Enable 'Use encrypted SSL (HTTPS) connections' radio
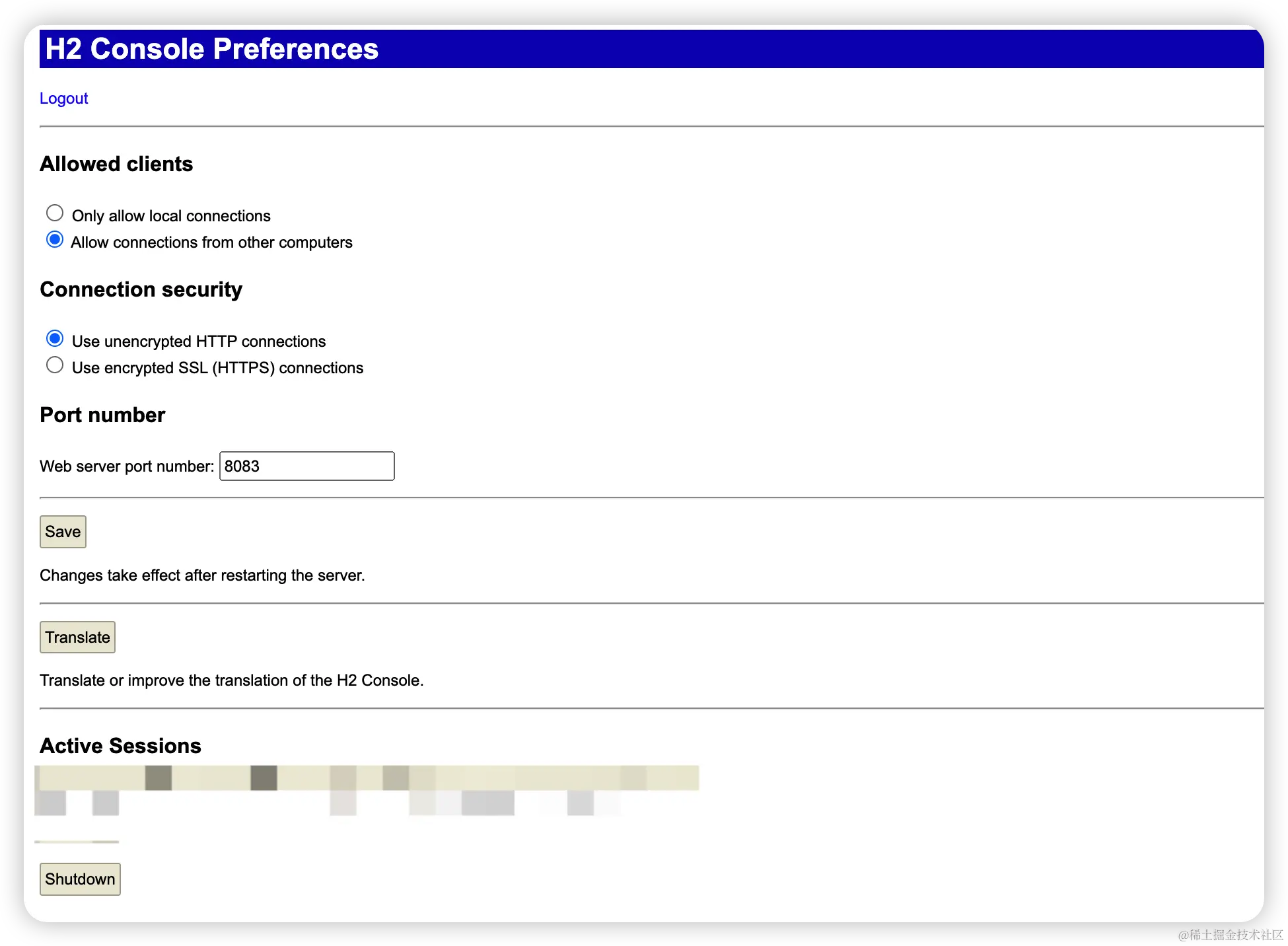1288x946 pixels. pos(55,365)
